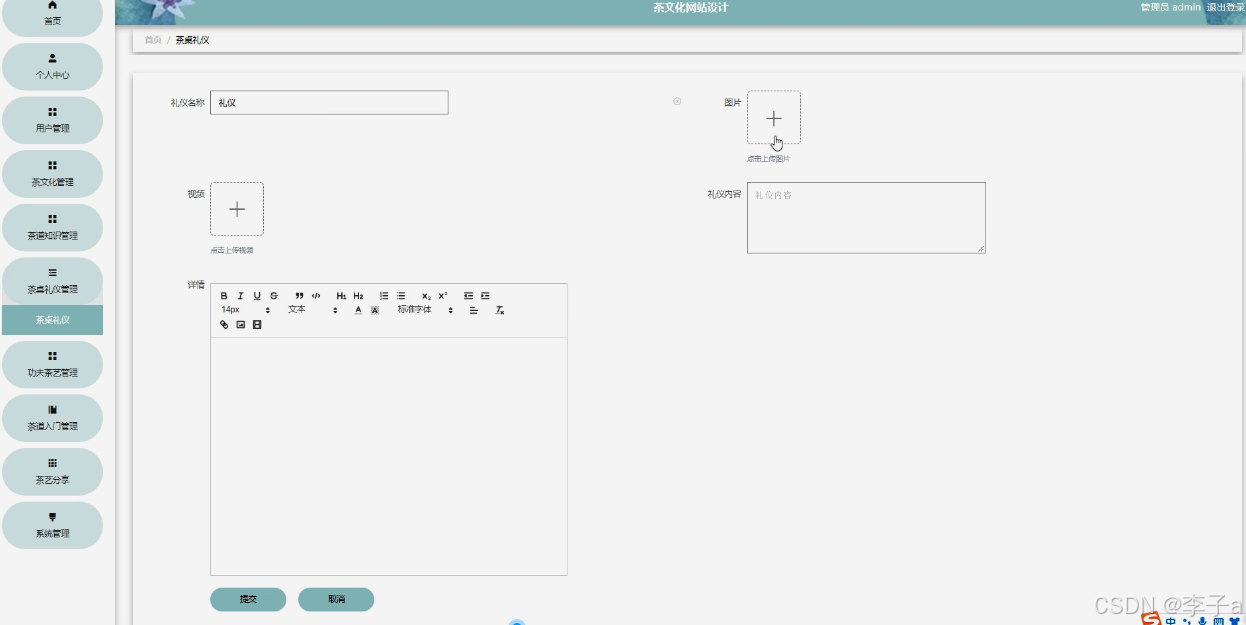The image size is (1246, 625).
Task: Open 茶艺分享 in the sidebar
Action: tap(52, 472)
